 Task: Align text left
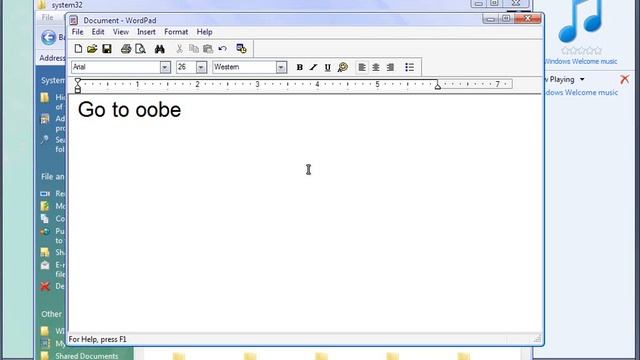pyautogui.click(x=362, y=67)
